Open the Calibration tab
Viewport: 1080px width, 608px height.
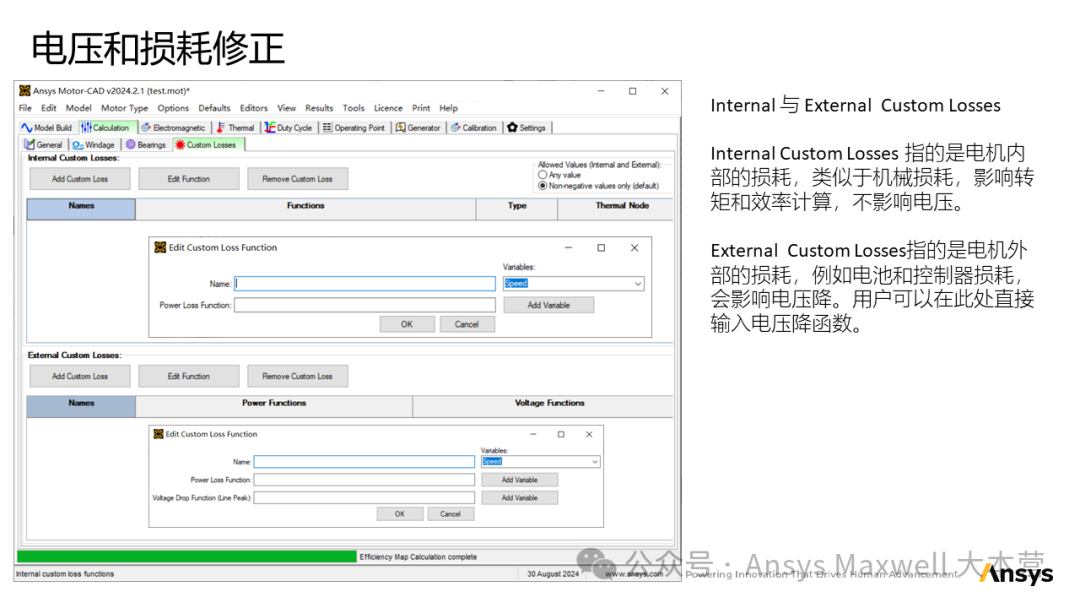pos(474,127)
